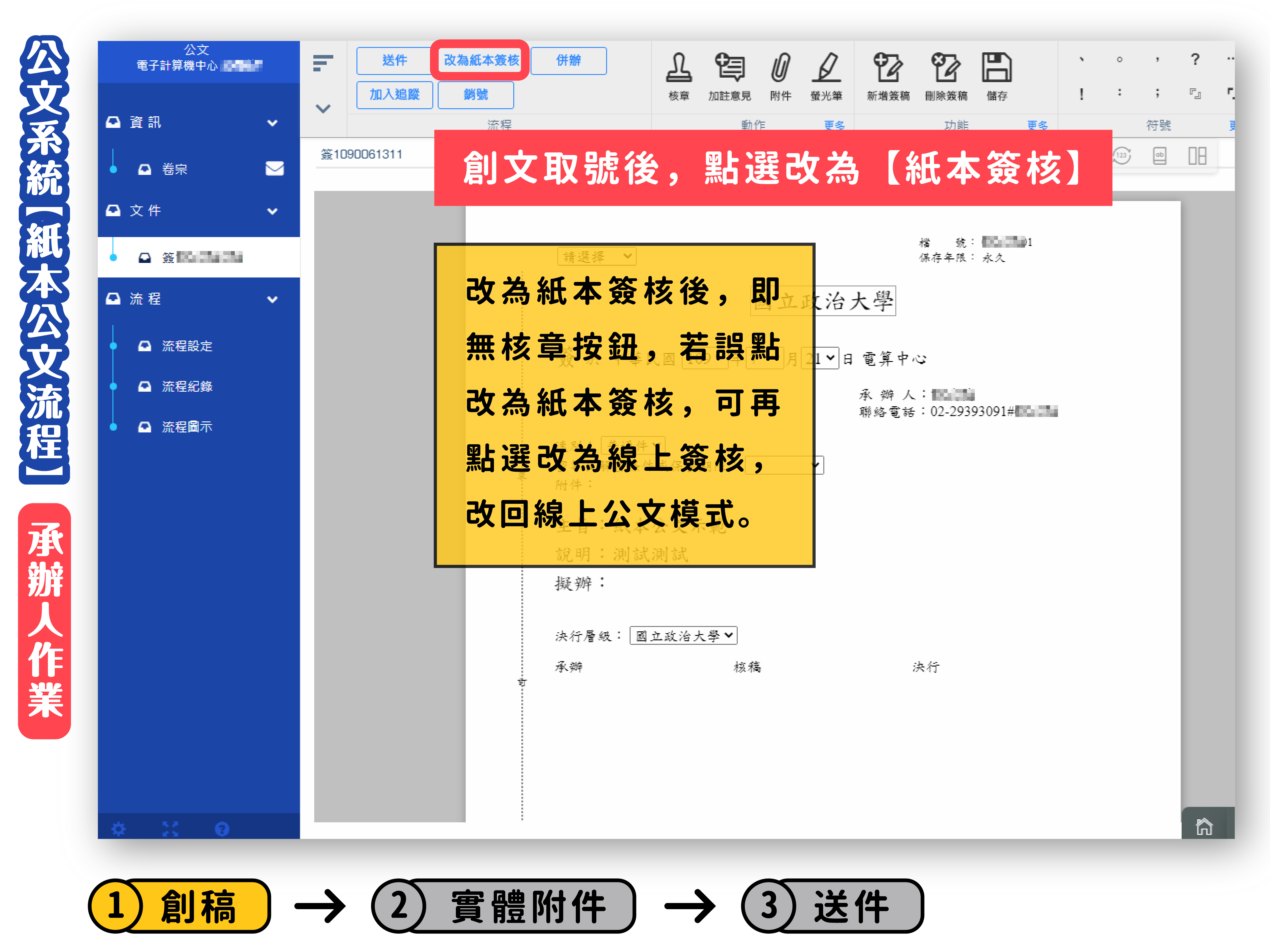Click the 核稿 signature column label
This screenshot has width=1270, height=952.
(747, 667)
